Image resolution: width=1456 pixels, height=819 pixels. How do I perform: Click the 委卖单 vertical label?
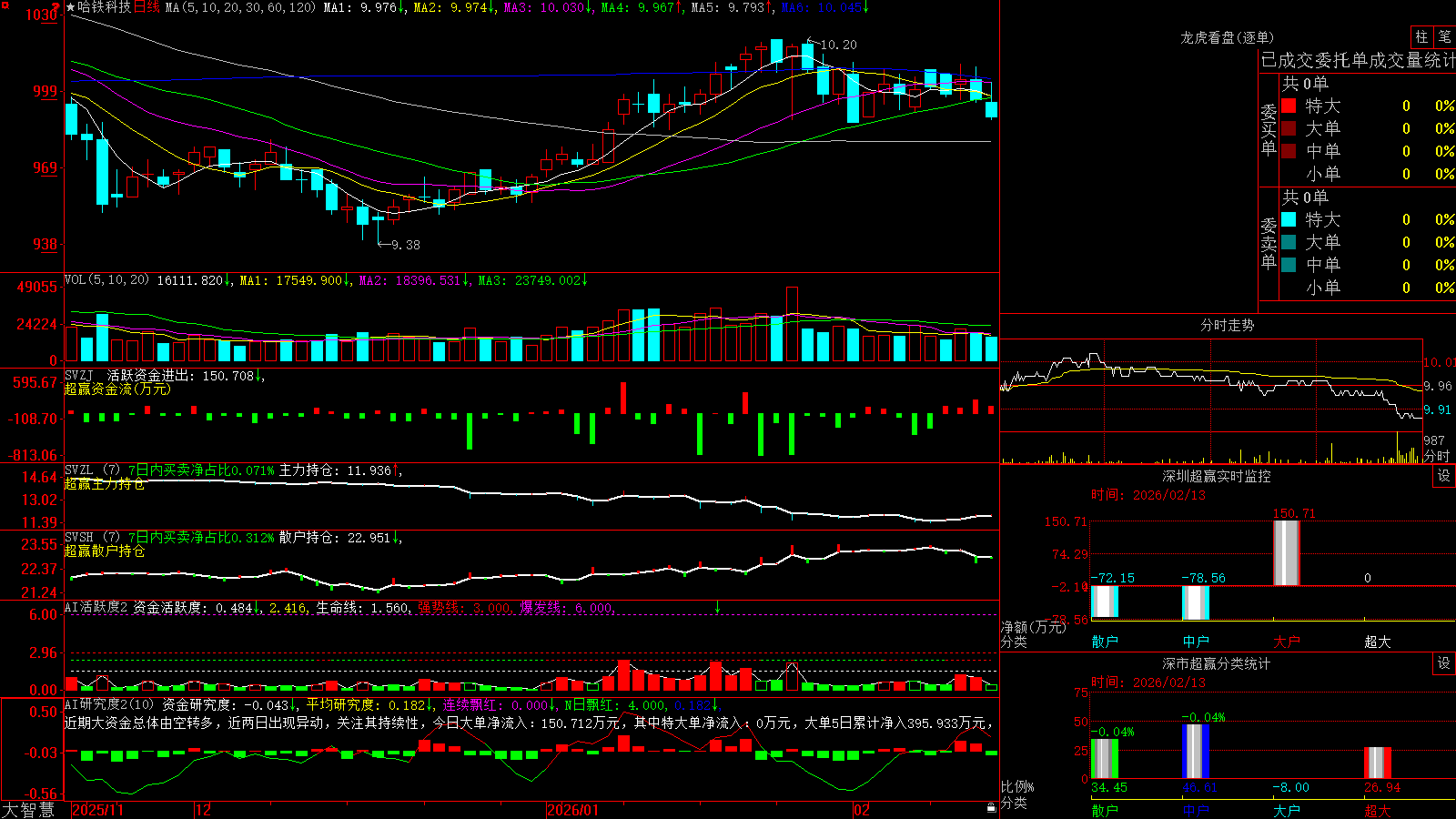click(x=1269, y=244)
